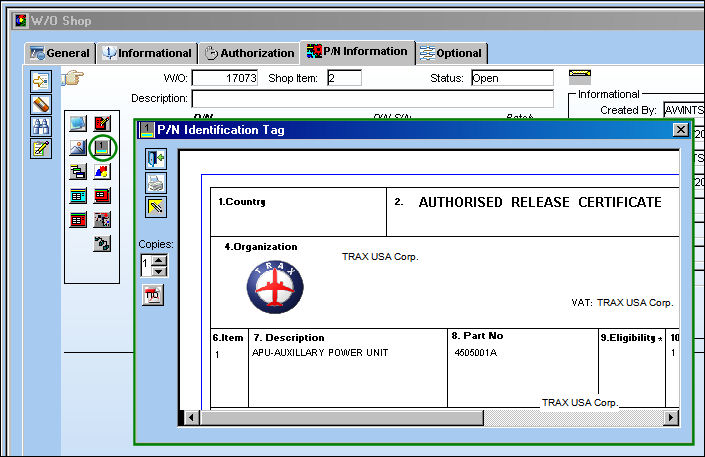Click the circled P/N identification tag icon
Screen dimensions: 705x457
(103, 148)
